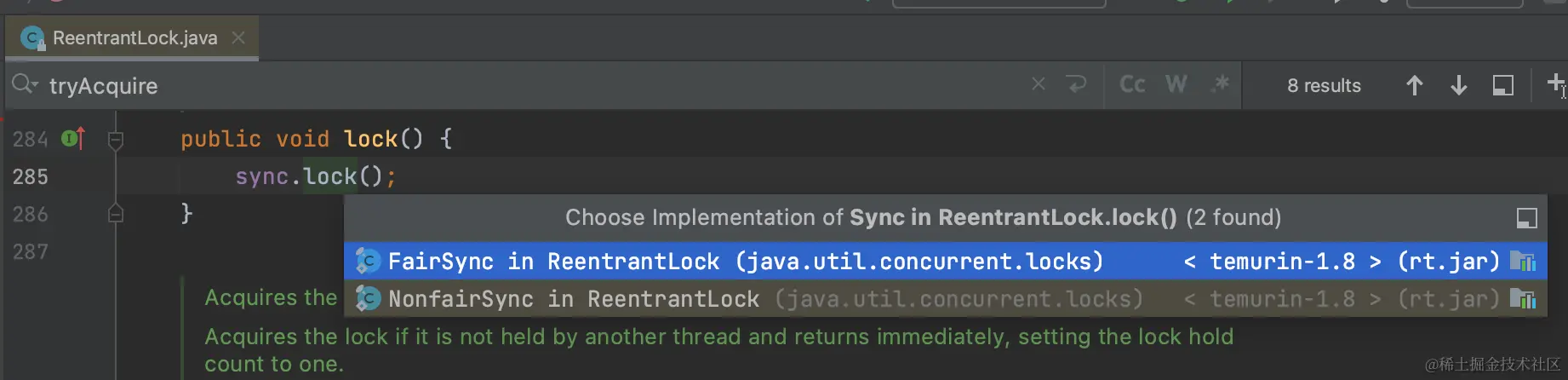The width and height of the screenshot is (1568, 380).
Task: Click fold end marker on line 286
Action: (x=116, y=214)
